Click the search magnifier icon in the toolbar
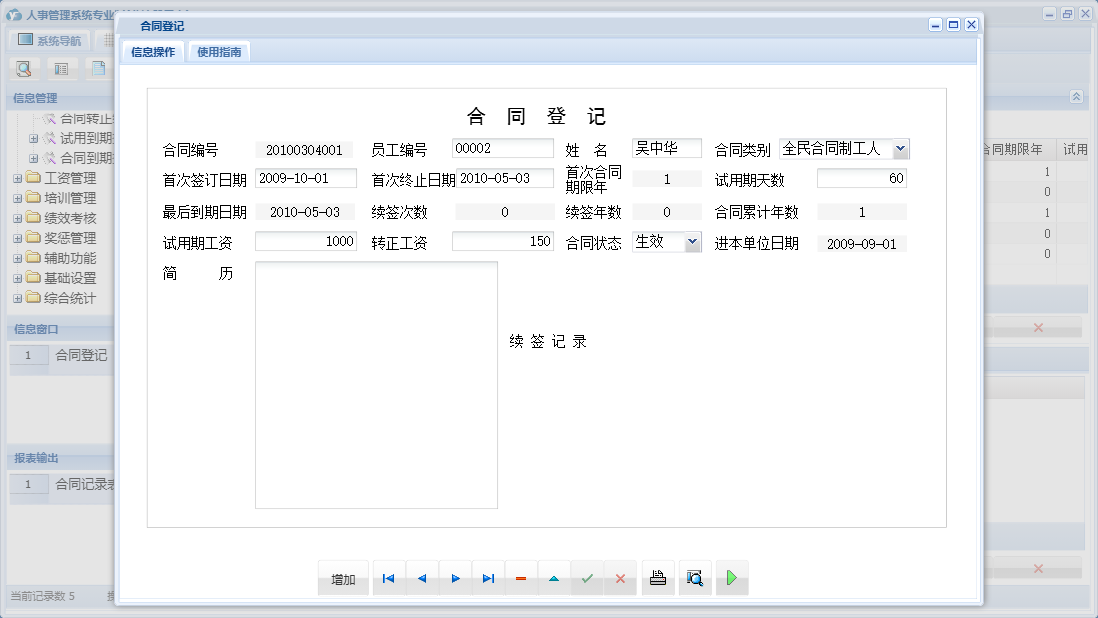Viewport: 1098px width, 618px height. [x=23, y=68]
